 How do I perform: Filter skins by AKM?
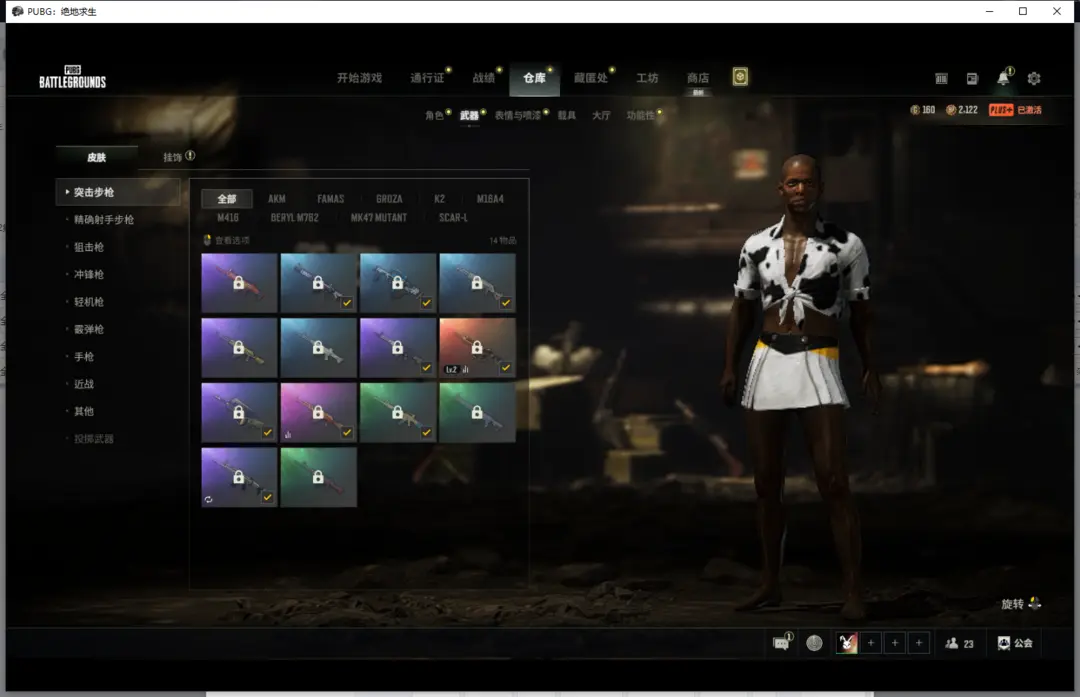[277, 199]
